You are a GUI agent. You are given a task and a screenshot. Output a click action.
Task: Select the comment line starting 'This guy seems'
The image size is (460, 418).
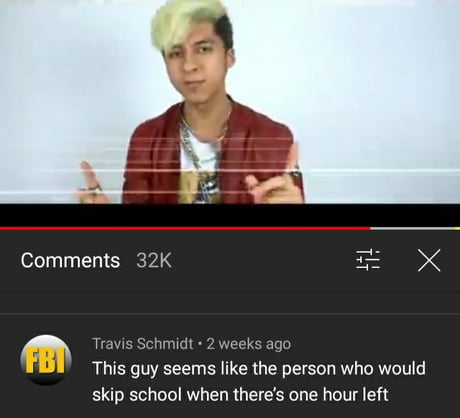[259, 369]
